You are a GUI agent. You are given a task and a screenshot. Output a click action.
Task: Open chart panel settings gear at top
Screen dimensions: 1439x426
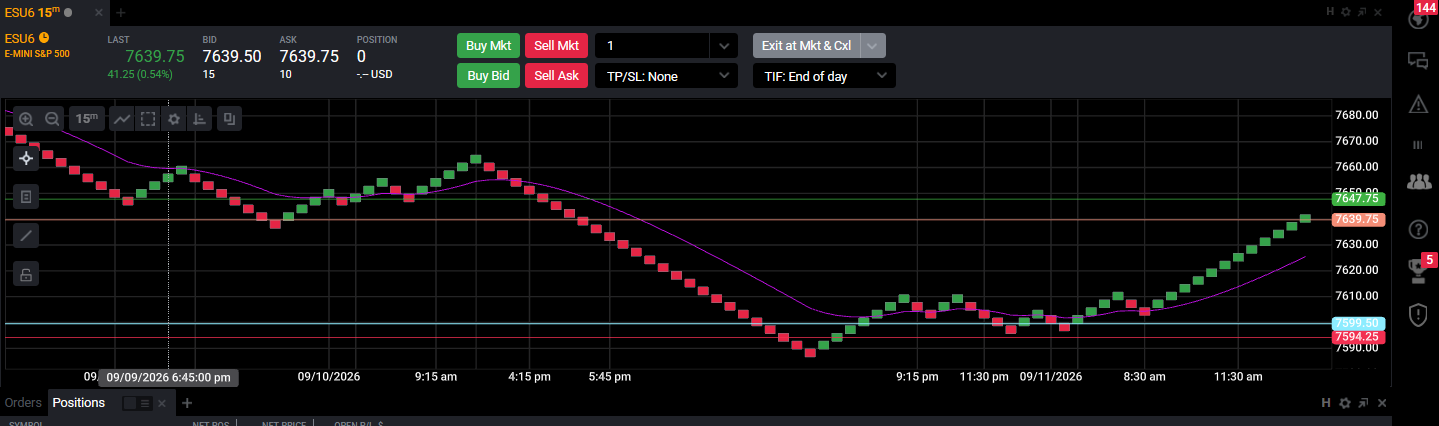(1346, 12)
